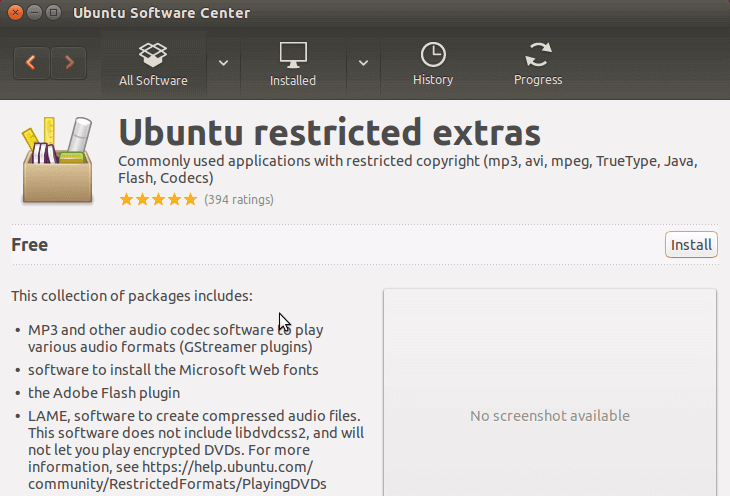The height and width of the screenshot is (496, 730).
Task: Click the back navigation arrow
Action: tap(31, 62)
